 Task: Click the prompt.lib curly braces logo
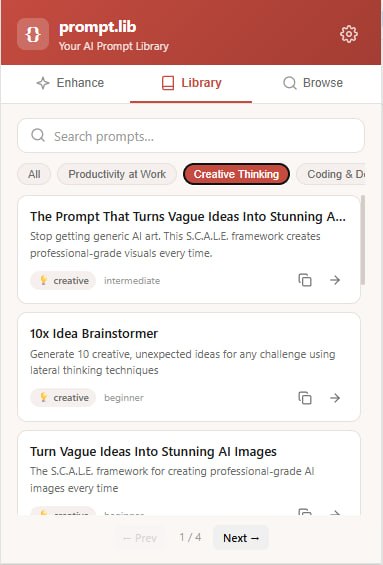coord(33,34)
